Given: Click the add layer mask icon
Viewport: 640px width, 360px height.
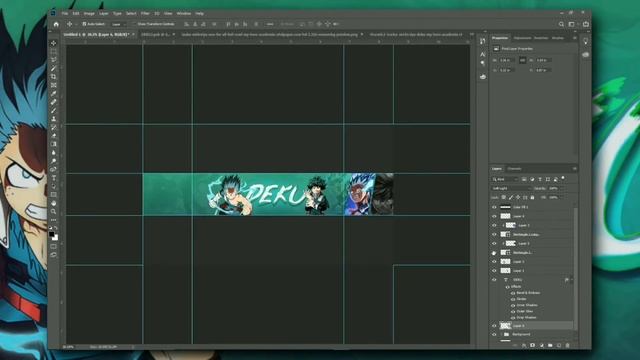Looking at the screenshot, I should point(533,345).
